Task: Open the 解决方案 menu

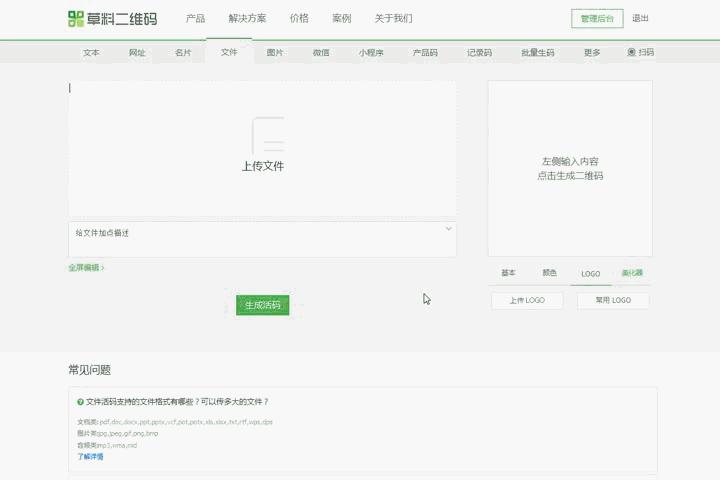Action: [247, 18]
